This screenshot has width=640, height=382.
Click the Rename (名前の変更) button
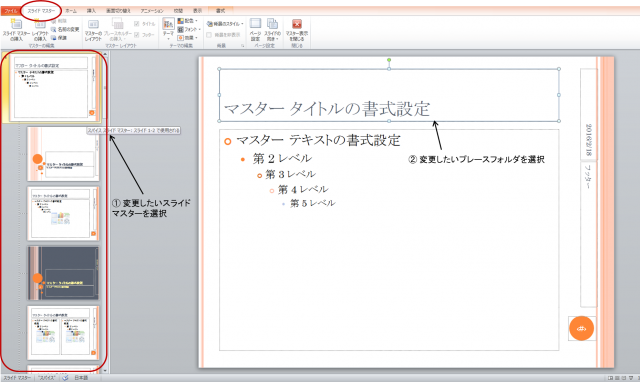point(65,29)
